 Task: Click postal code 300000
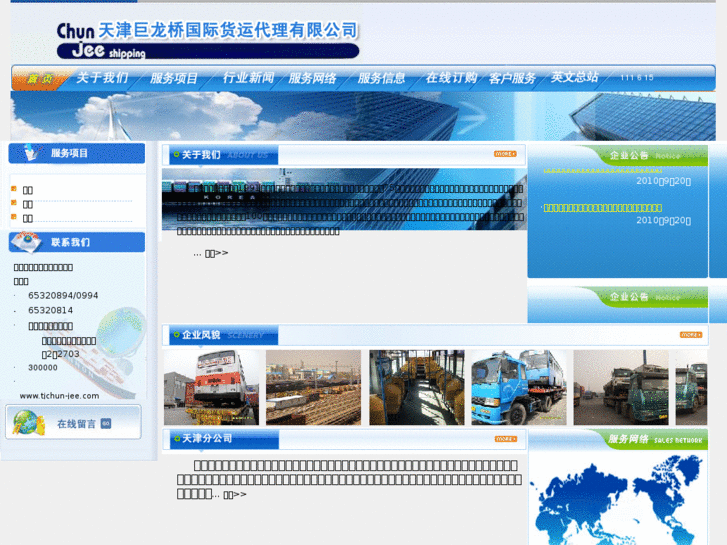coord(43,368)
